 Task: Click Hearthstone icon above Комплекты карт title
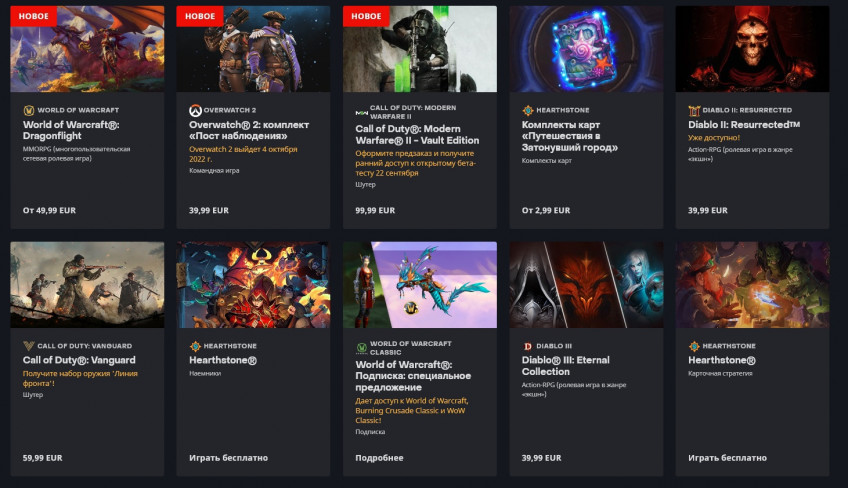(527, 110)
